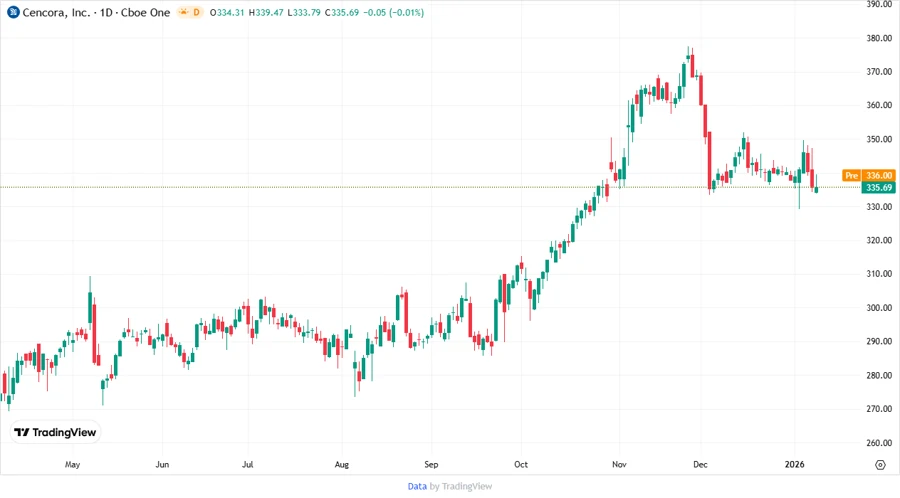Select the 'Sep' label on time axis
Image resolution: width=900 pixels, height=498 pixels.
coord(431,465)
